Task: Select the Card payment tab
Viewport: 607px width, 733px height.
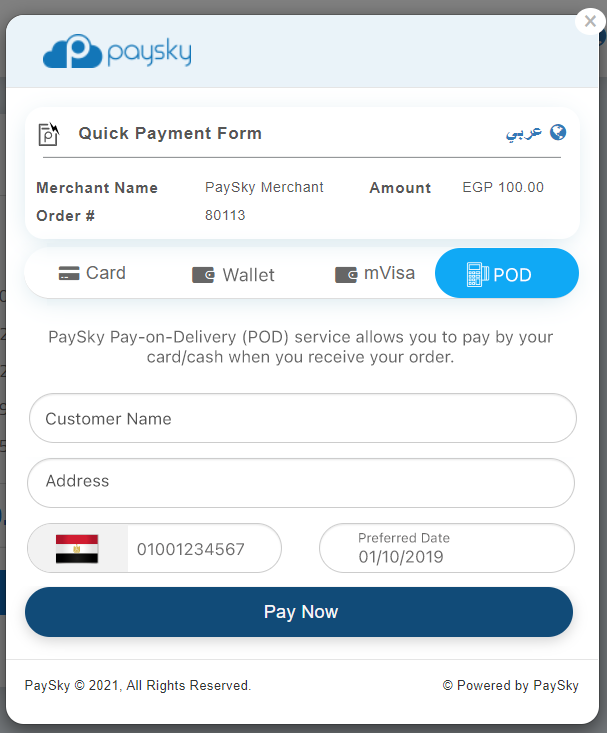Action: tap(92, 273)
